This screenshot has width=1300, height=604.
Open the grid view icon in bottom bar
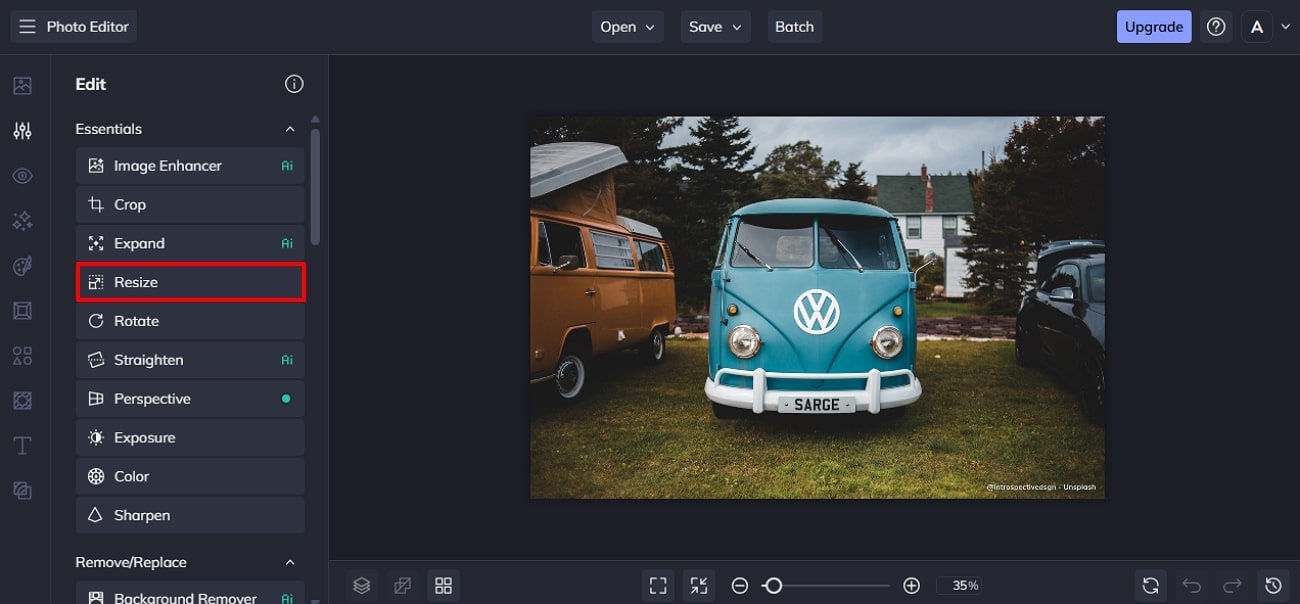(444, 585)
